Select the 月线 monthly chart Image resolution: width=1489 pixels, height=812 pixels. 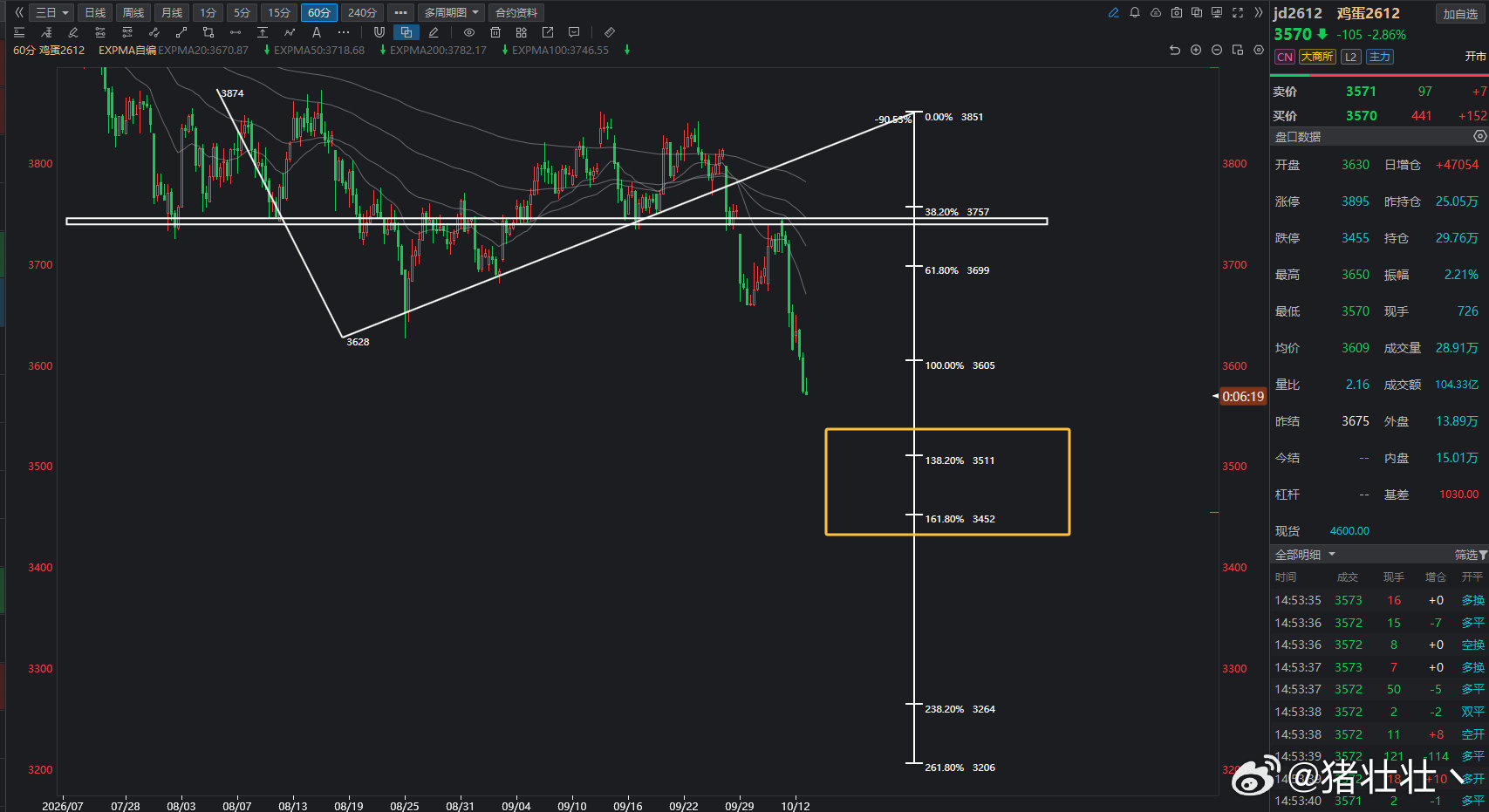[172, 12]
